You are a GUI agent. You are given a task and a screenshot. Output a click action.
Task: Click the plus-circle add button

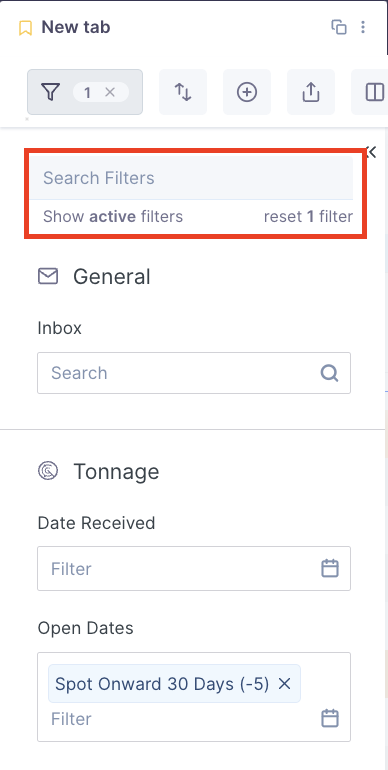point(247,92)
